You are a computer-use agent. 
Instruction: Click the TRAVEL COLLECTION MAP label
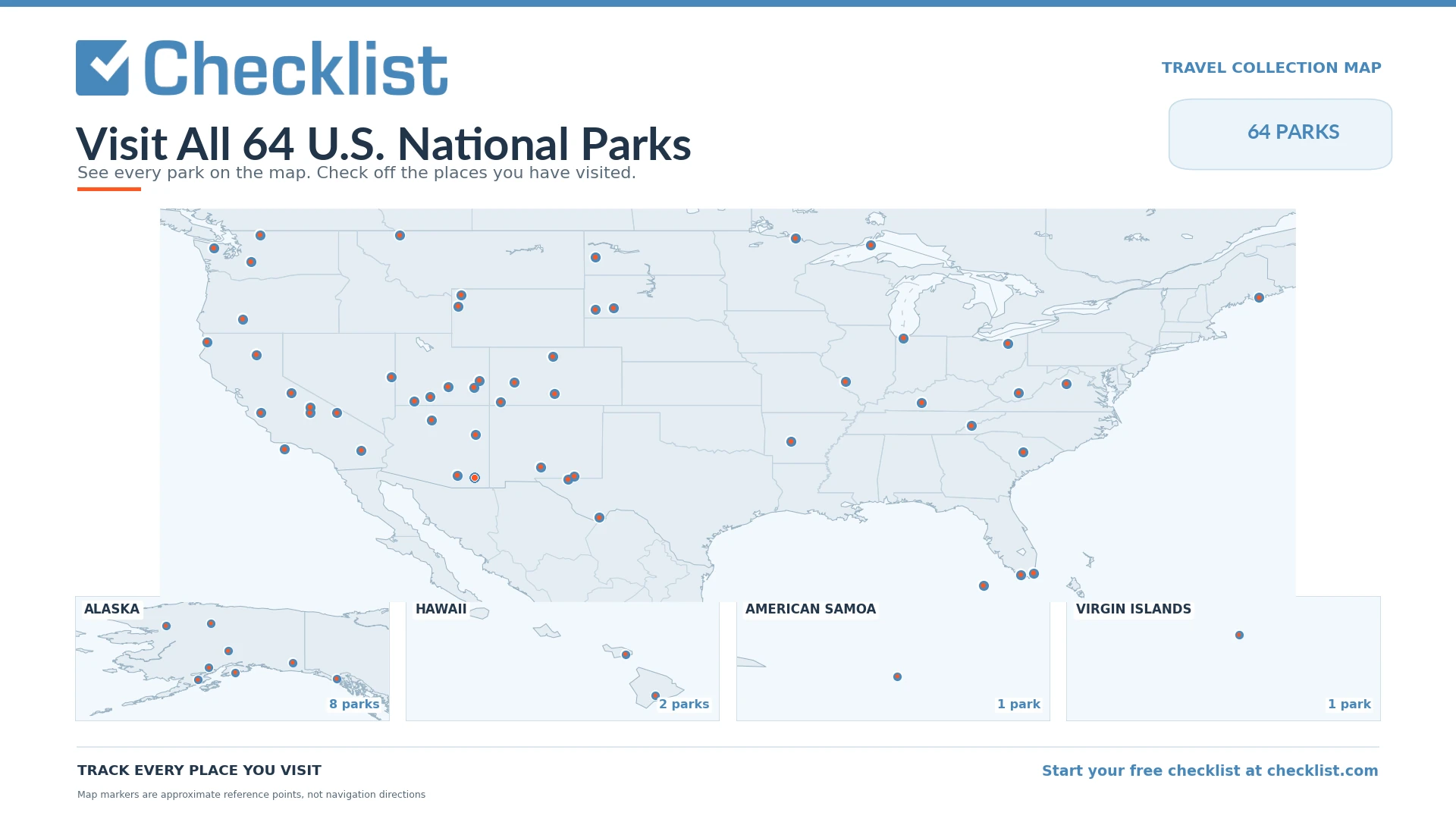coord(1271,67)
